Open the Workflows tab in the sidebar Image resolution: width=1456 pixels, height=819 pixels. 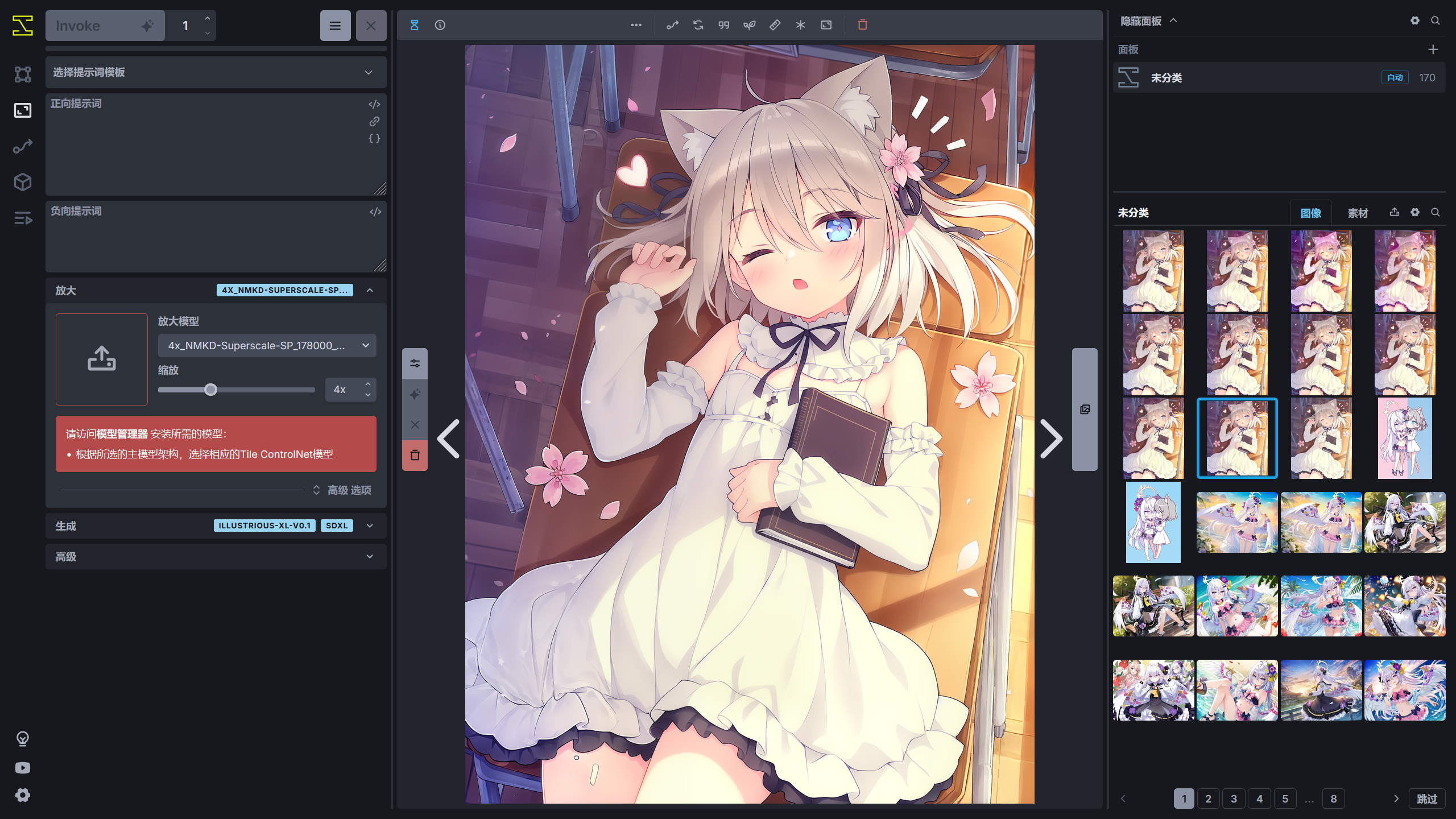23,146
